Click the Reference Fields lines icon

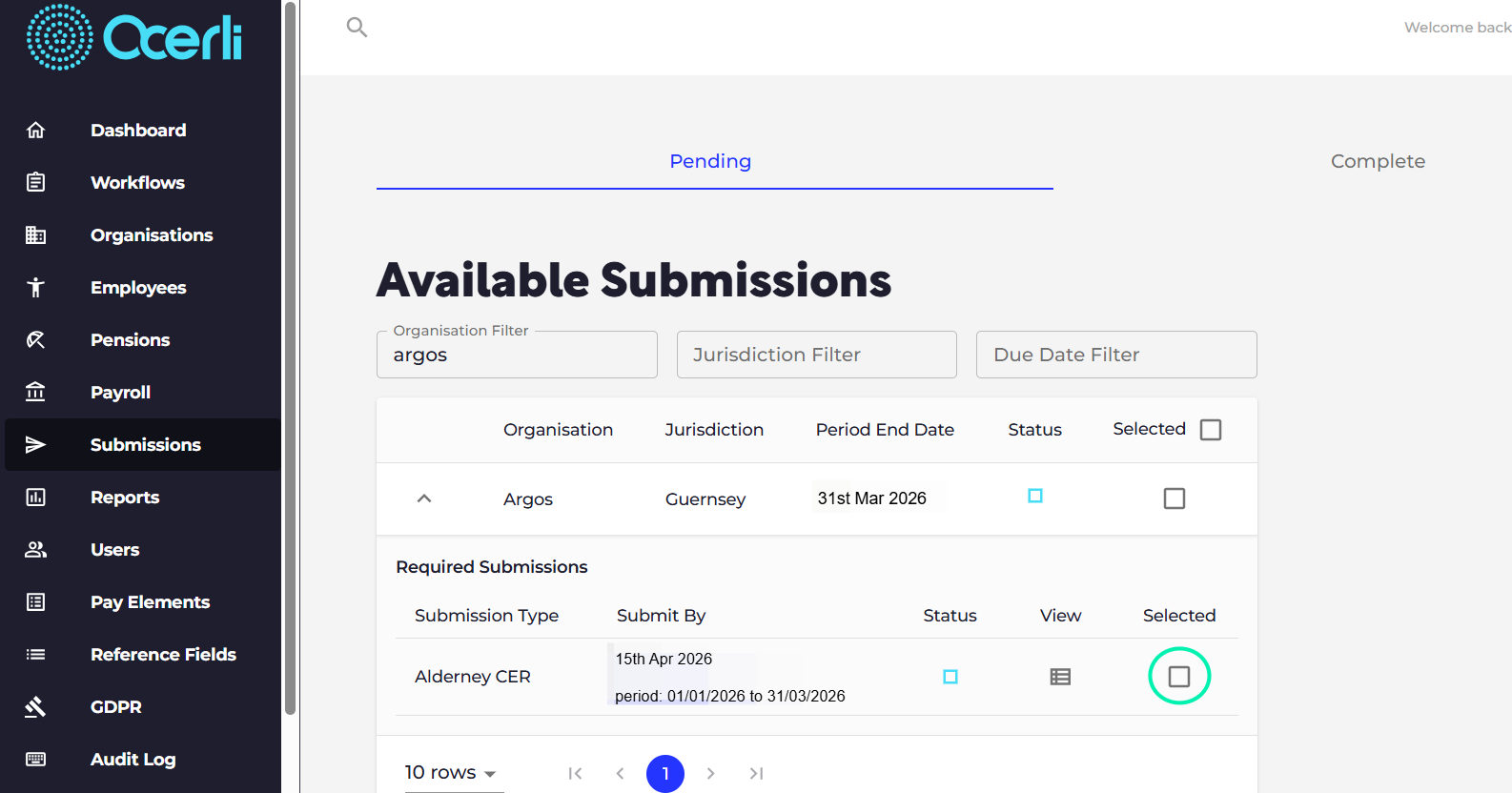(x=35, y=654)
